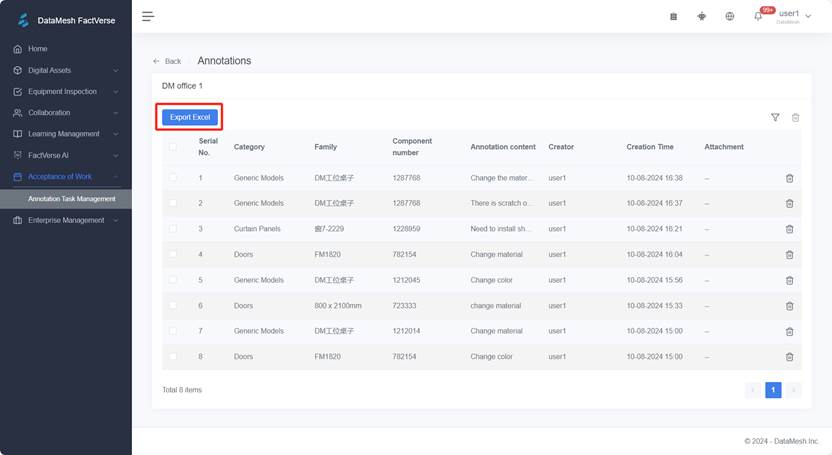The width and height of the screenshot is (832, 455).
Task: Click the Export Excel button
Action: [x=190, y=117]
